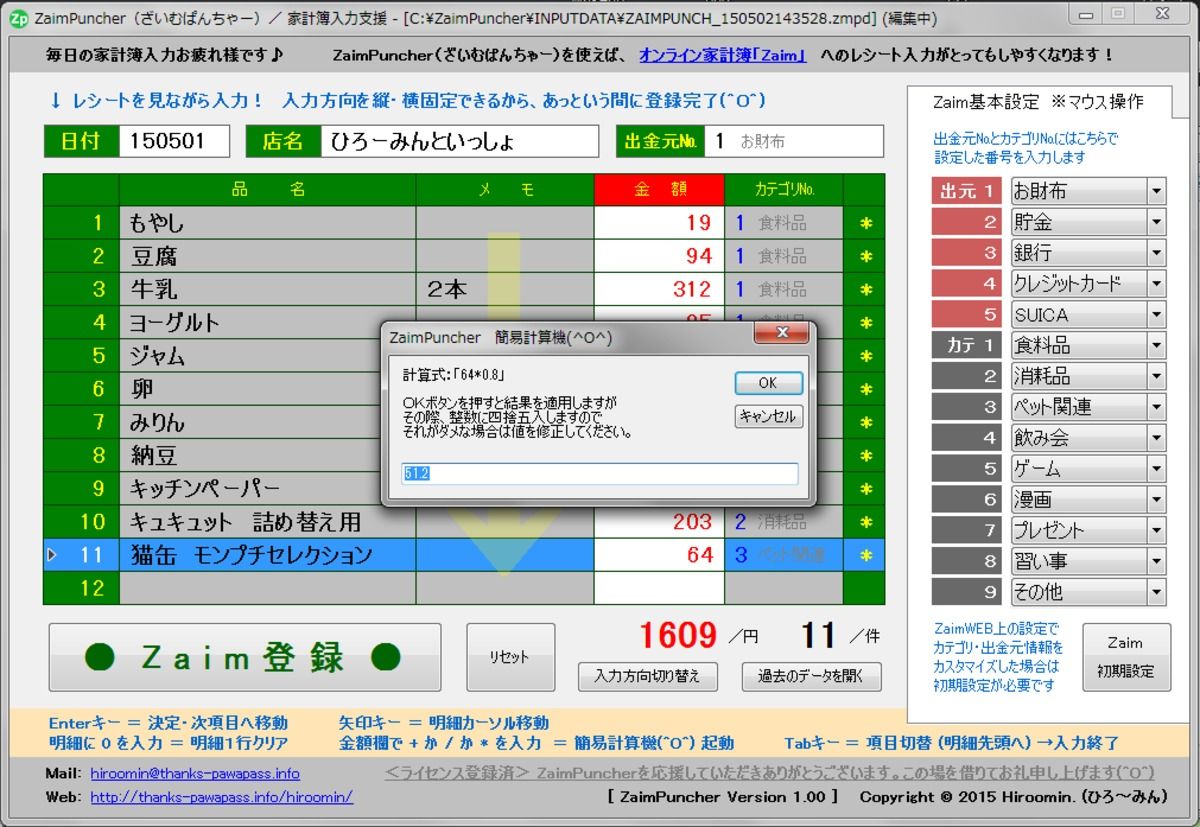Close the 簡易計算機 dialog
The height and width of the screenshot is (827, 1200).
pyautogui.click(x=782, y=333)
